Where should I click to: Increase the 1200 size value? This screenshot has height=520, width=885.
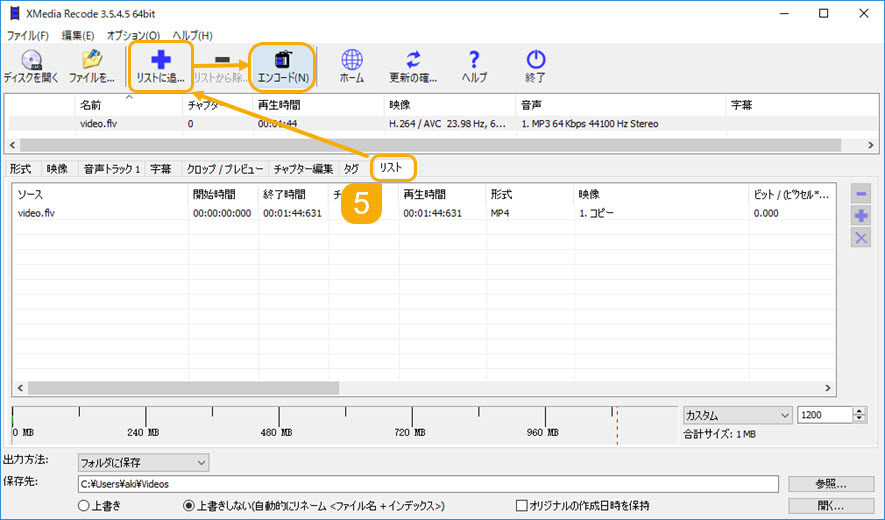859,411
